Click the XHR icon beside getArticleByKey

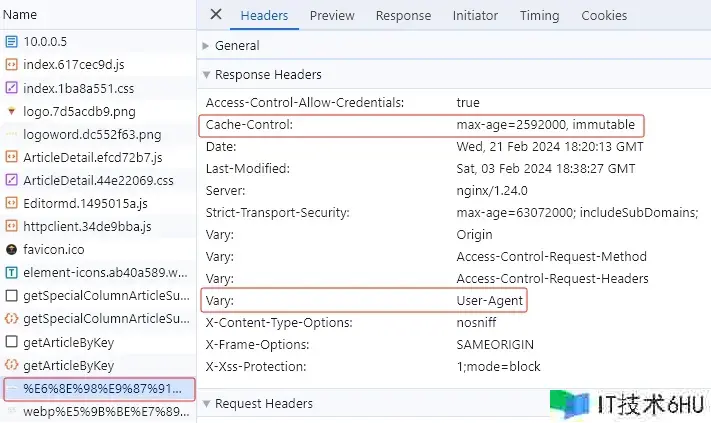pos(12,365)
